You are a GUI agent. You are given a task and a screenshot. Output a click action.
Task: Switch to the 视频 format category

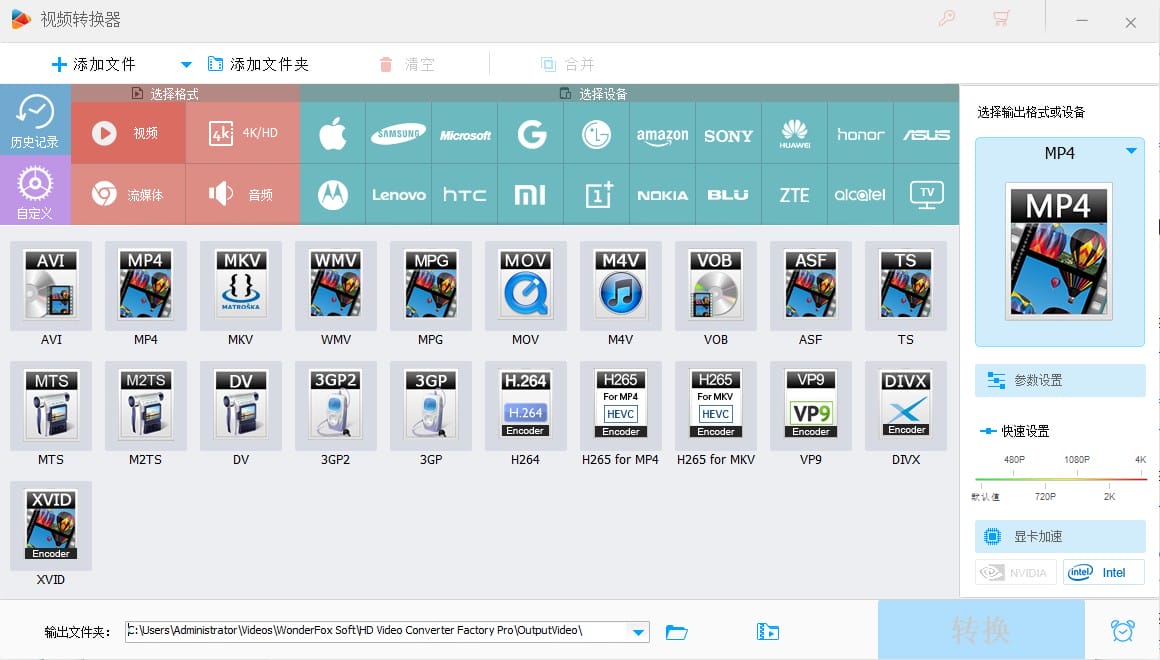coord(128,133)
